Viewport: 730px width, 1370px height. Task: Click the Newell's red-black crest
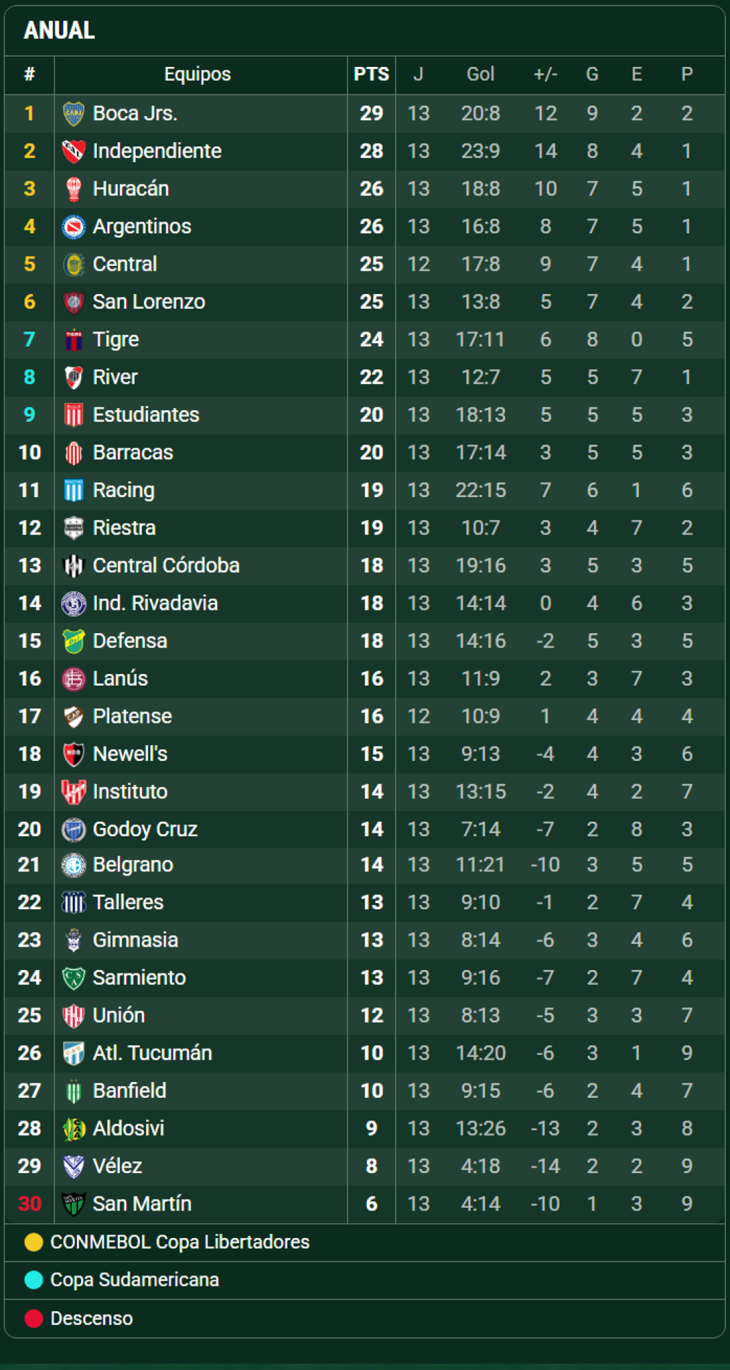click(x=73, y=754)
